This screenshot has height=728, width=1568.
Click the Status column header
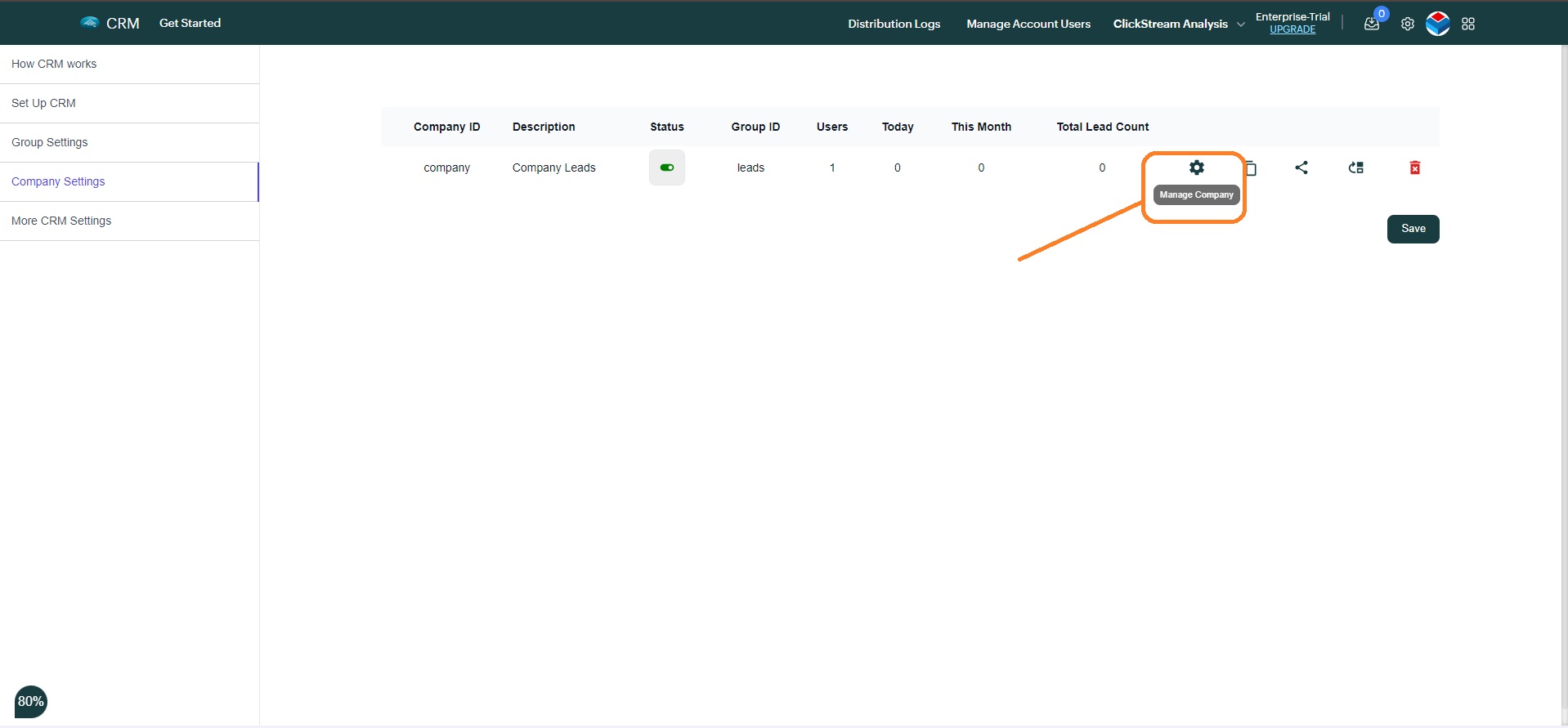667,127
